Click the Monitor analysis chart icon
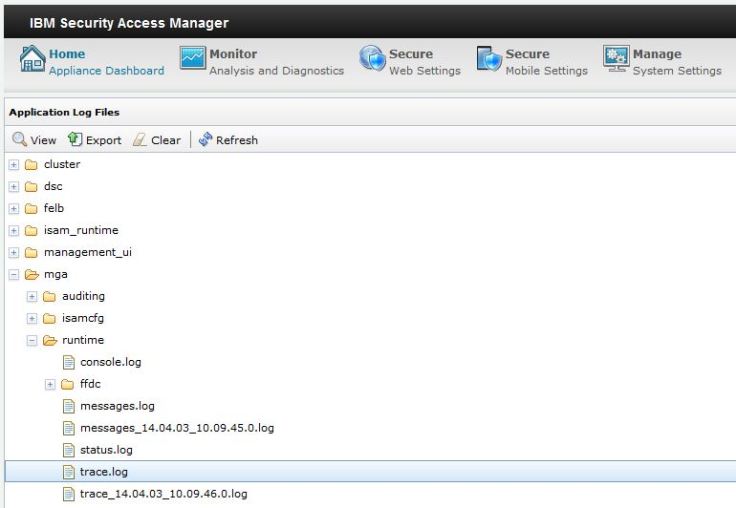736x508 pixels. (x=192, y=62)
